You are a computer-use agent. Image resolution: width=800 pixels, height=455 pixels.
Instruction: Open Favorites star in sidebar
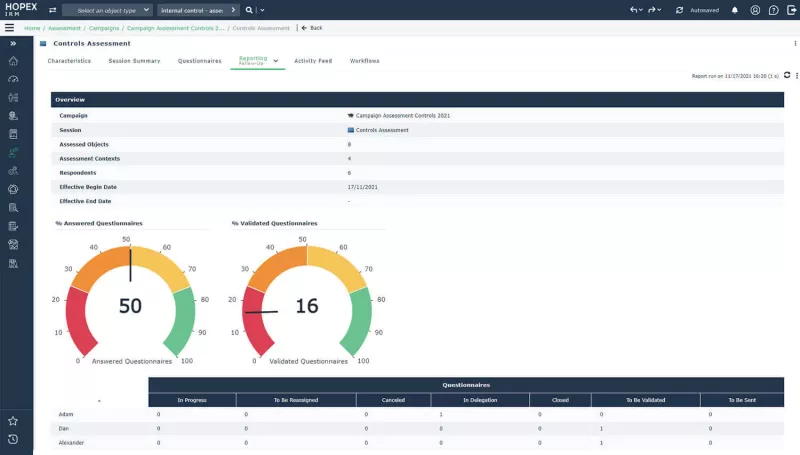tap(13, 421)
